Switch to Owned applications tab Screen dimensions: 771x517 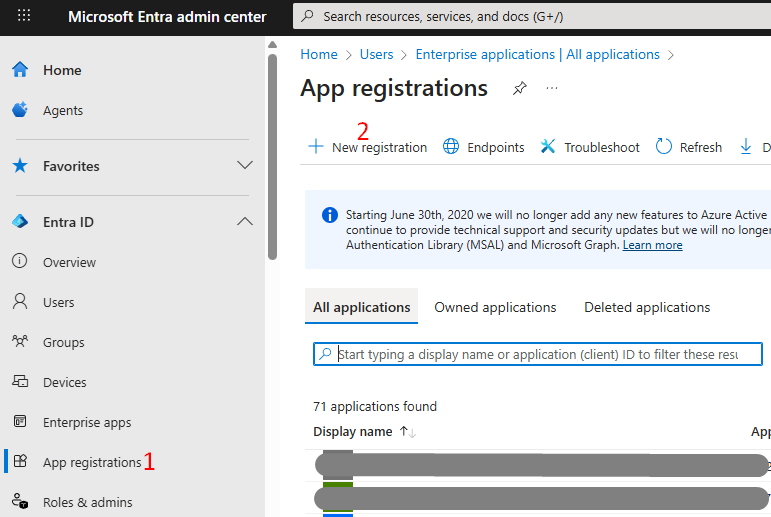495,307
